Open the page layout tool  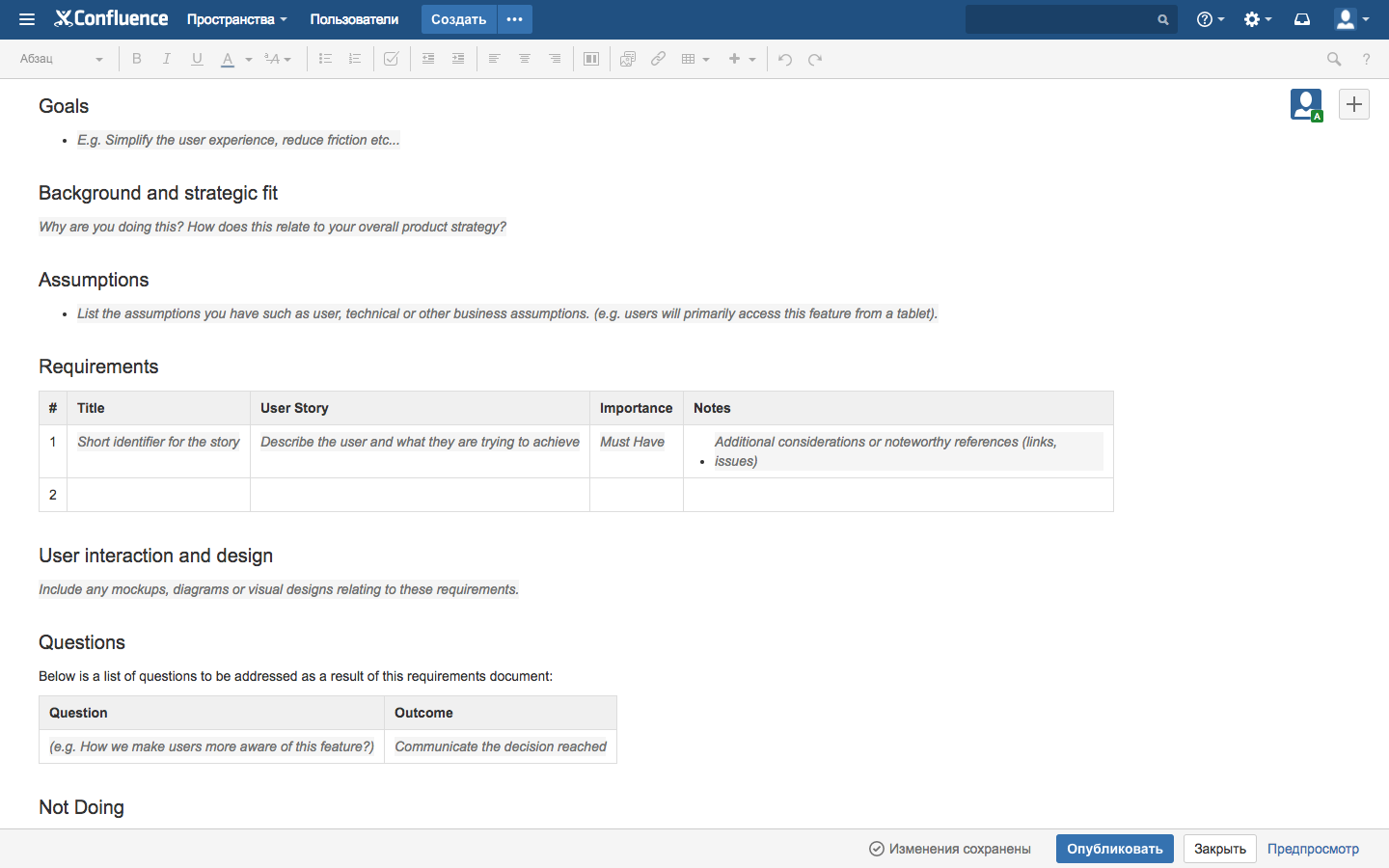tap(591, 59)
